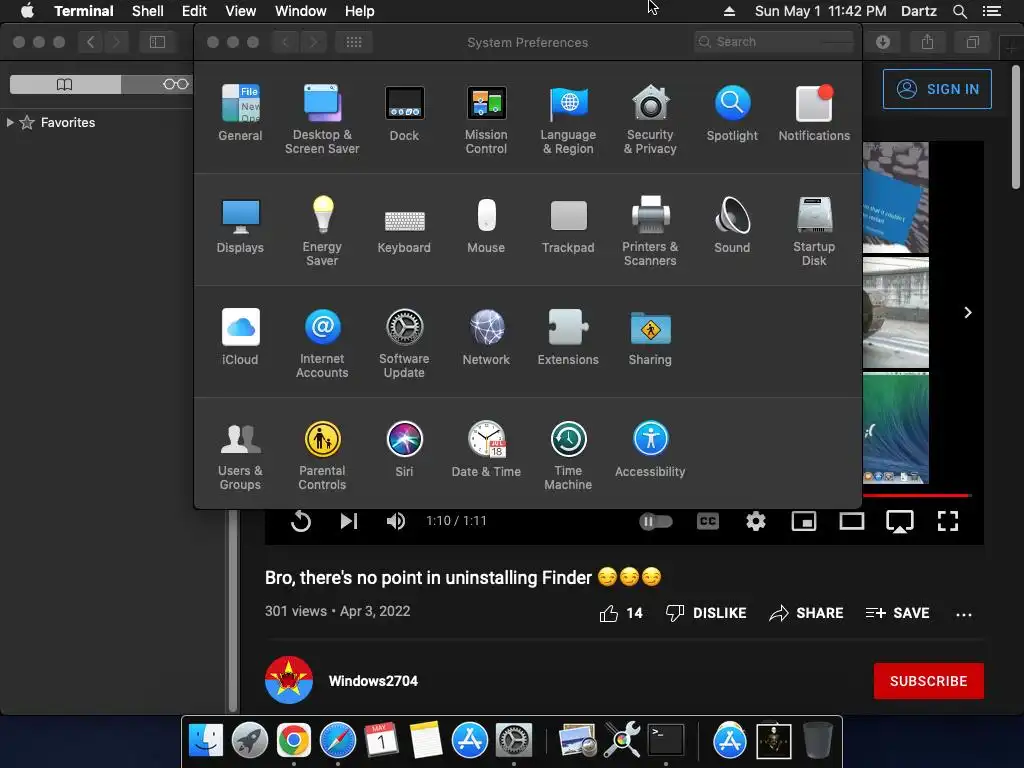
Task: Switch video to theater mode
Action: click(x=852, y=521)
